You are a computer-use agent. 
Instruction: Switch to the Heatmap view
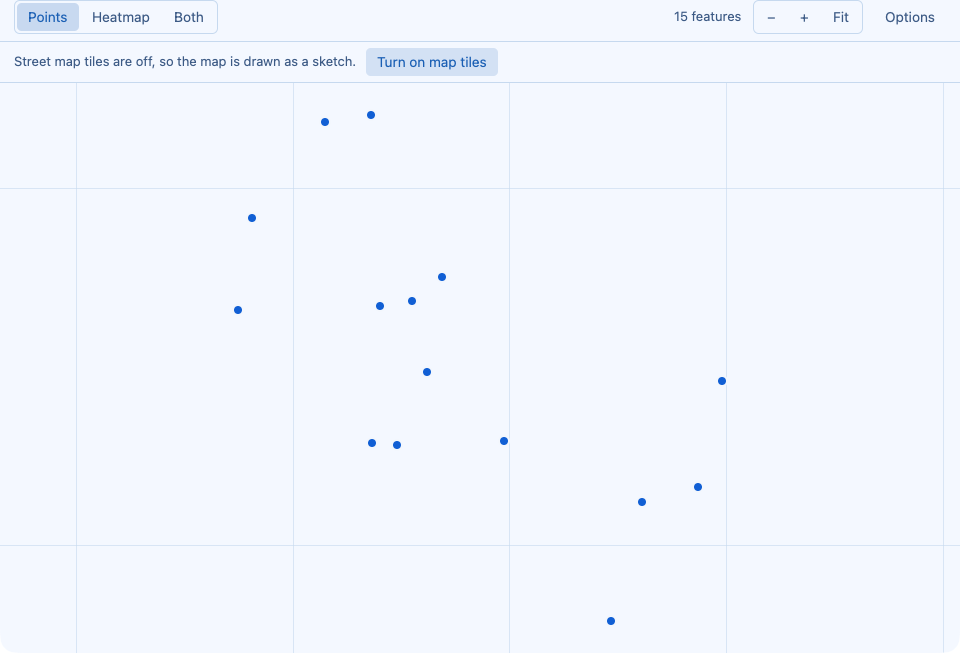(121, 17)
